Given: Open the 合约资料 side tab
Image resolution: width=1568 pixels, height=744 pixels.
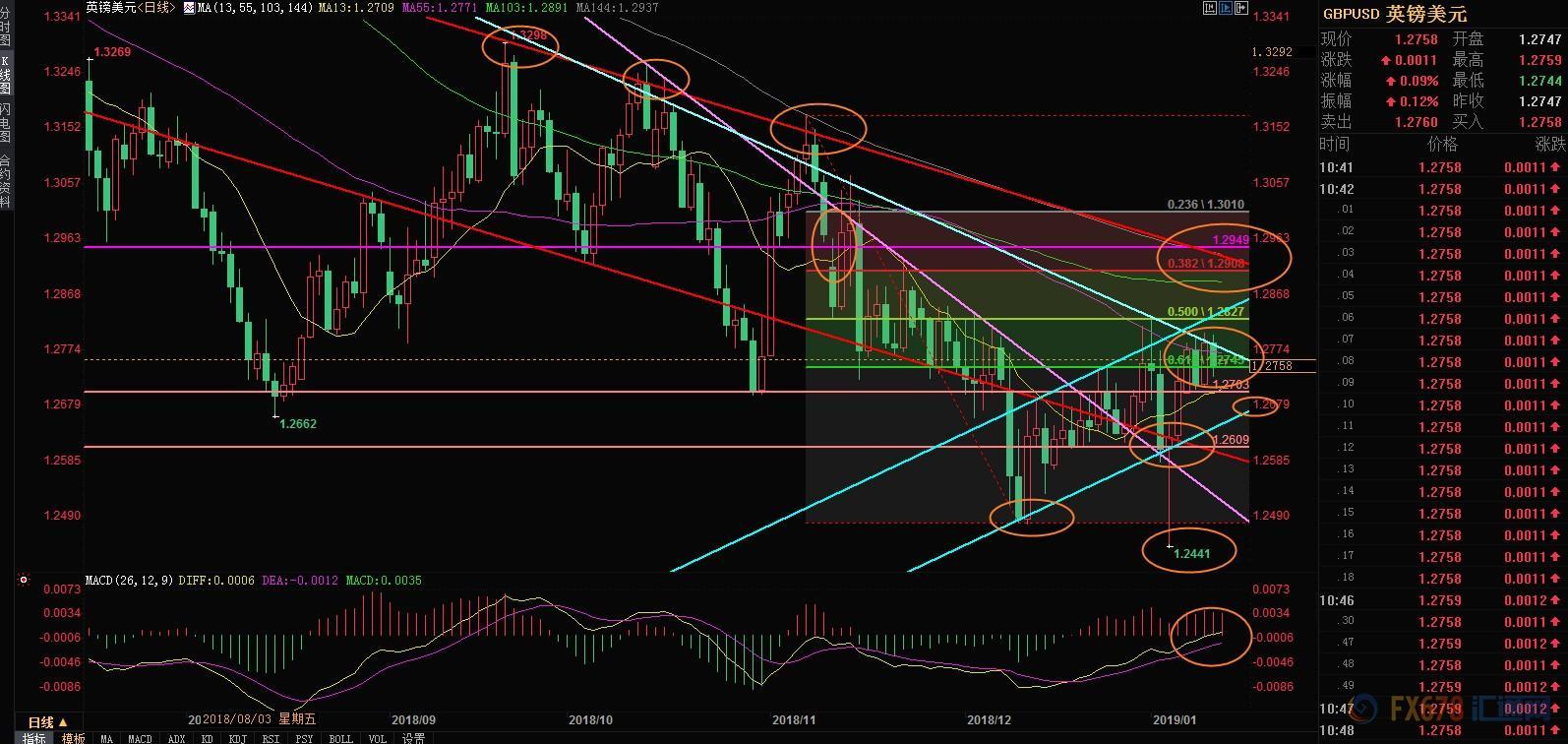Looking at the screenshot, I should [x=5, y=181].
